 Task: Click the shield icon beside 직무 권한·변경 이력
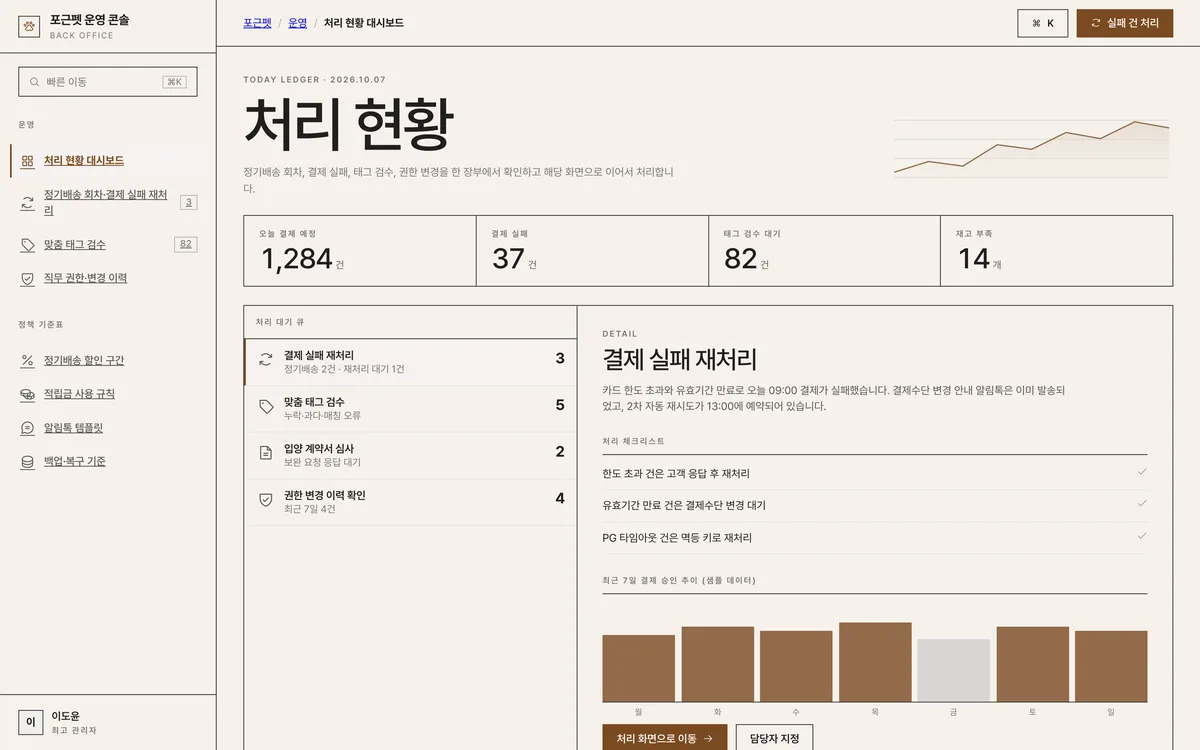(27, 279)
